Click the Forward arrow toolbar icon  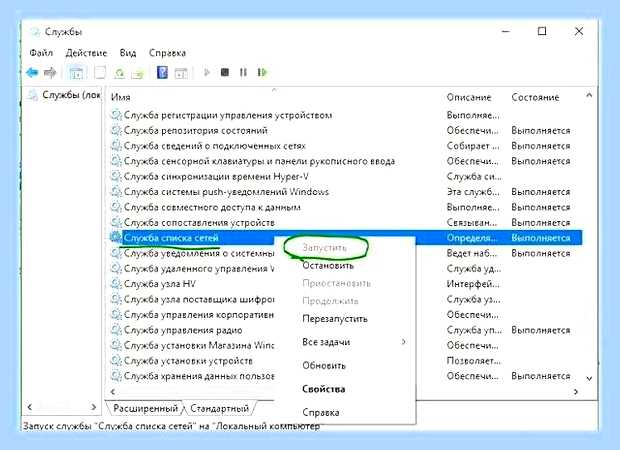tap(50, 72)
